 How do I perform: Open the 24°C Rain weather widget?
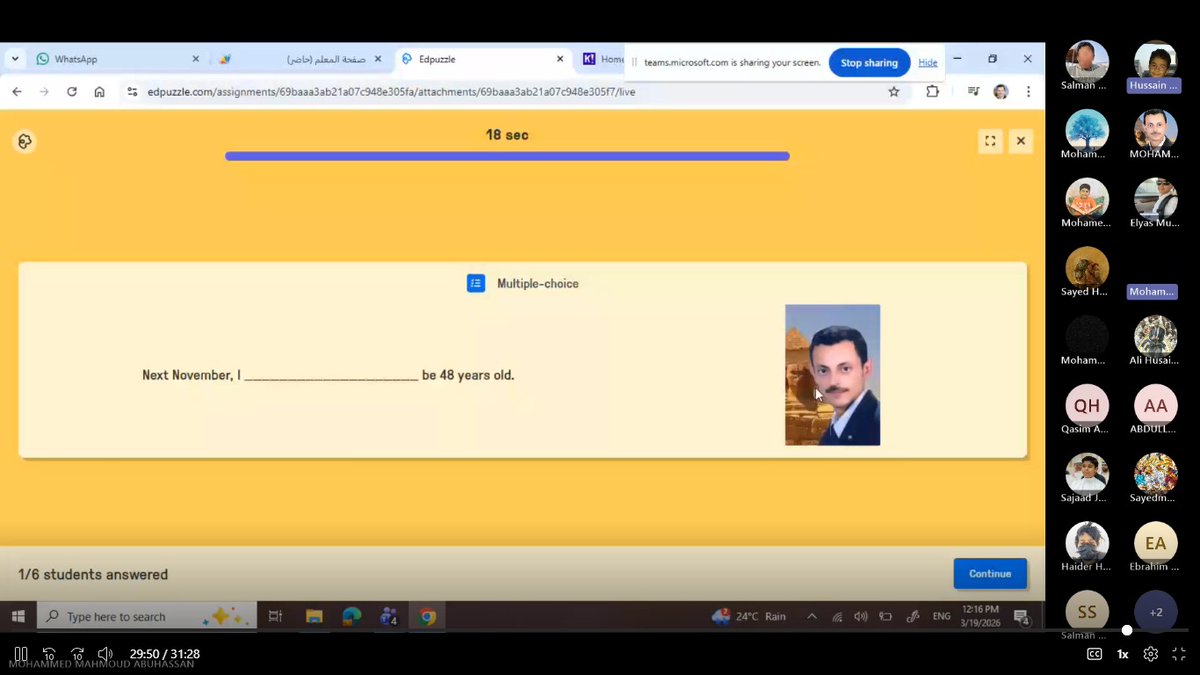point(750,616)
